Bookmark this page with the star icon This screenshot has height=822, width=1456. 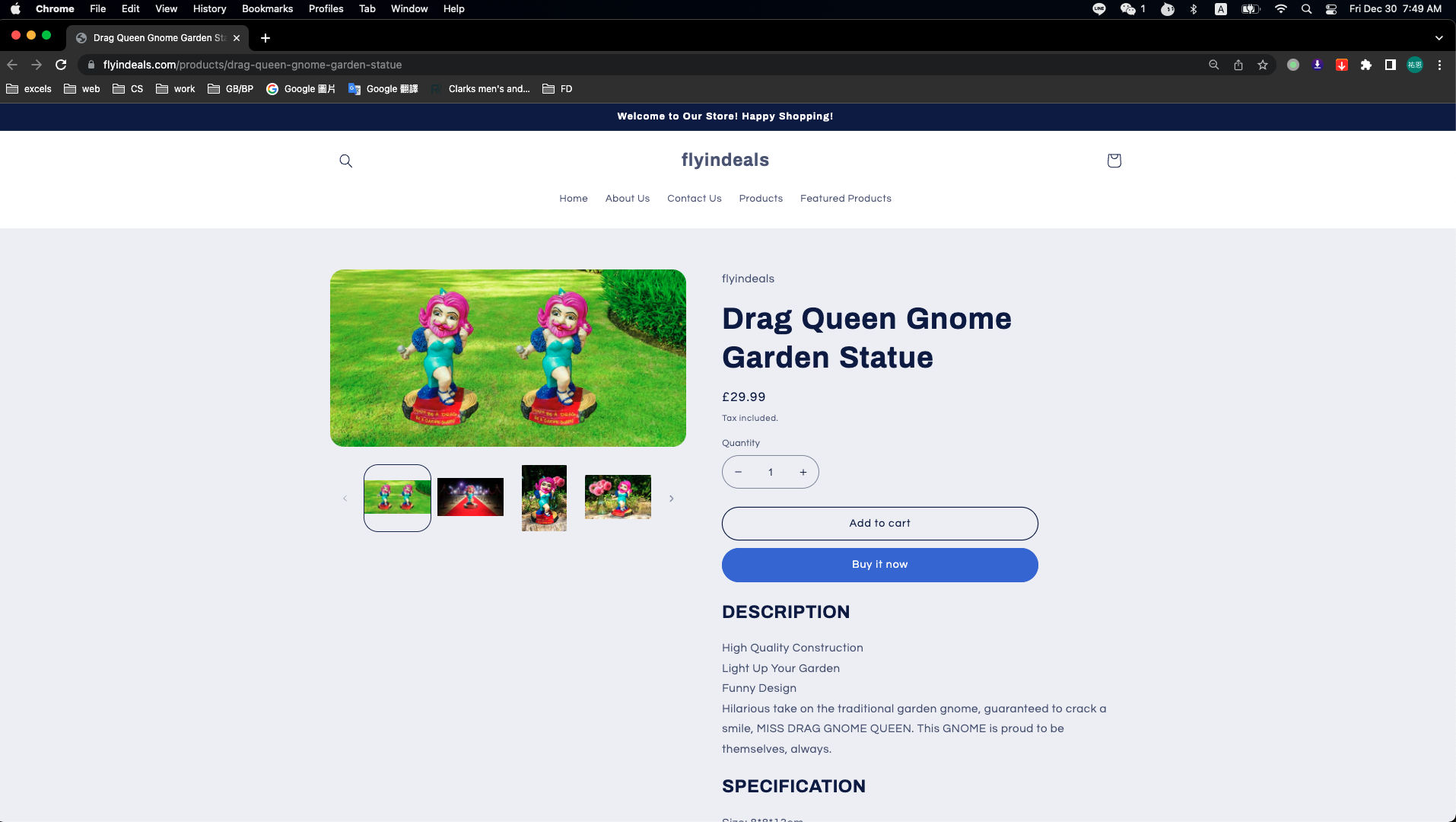(x=1263, y=65)
